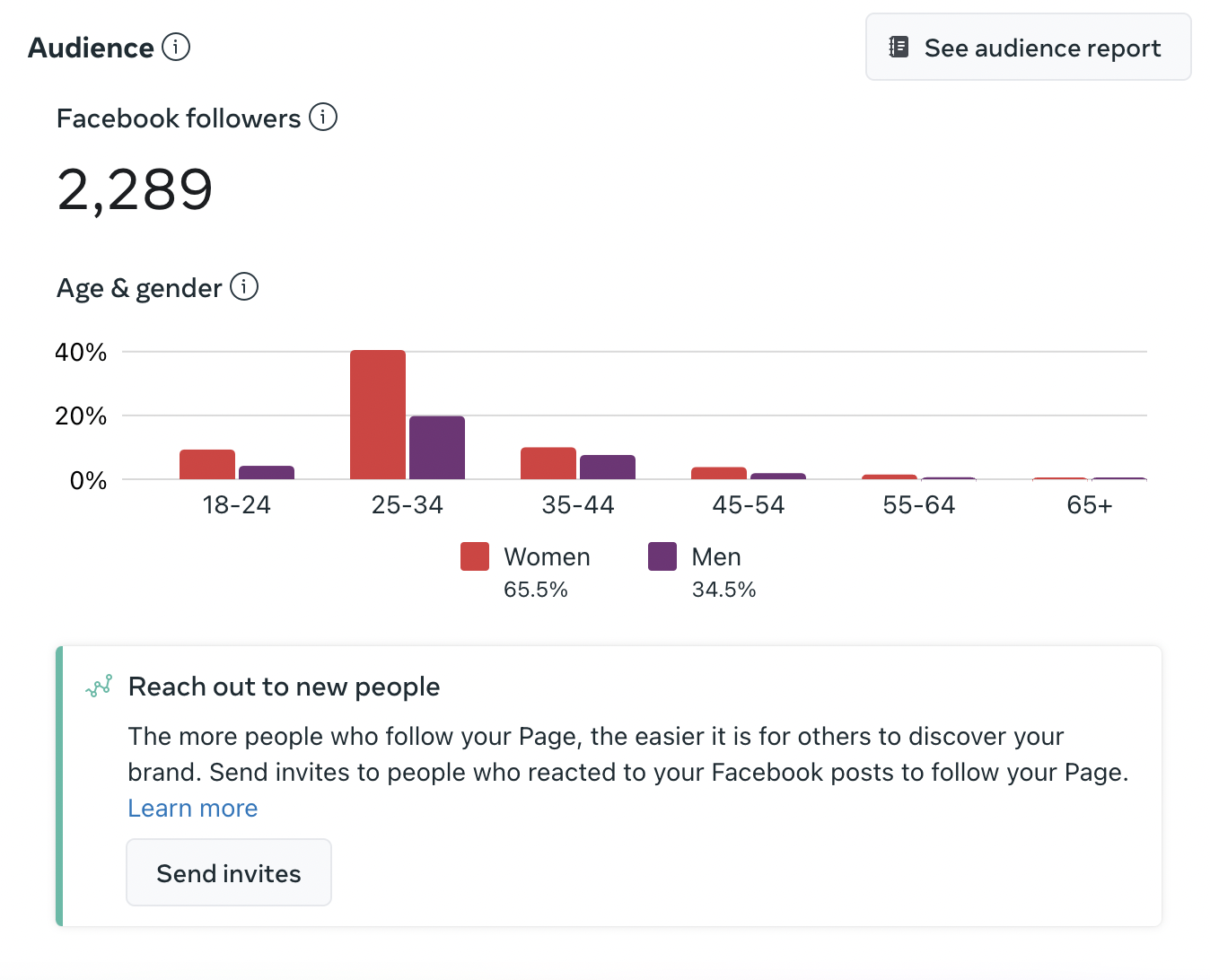This screenshot has height=980, width=1210.
Task: Click the growth chart icon beside Reach out
Action: [99, 687]
